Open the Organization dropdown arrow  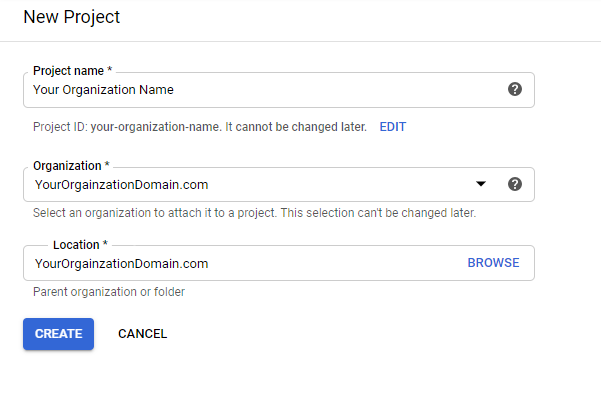481,184
